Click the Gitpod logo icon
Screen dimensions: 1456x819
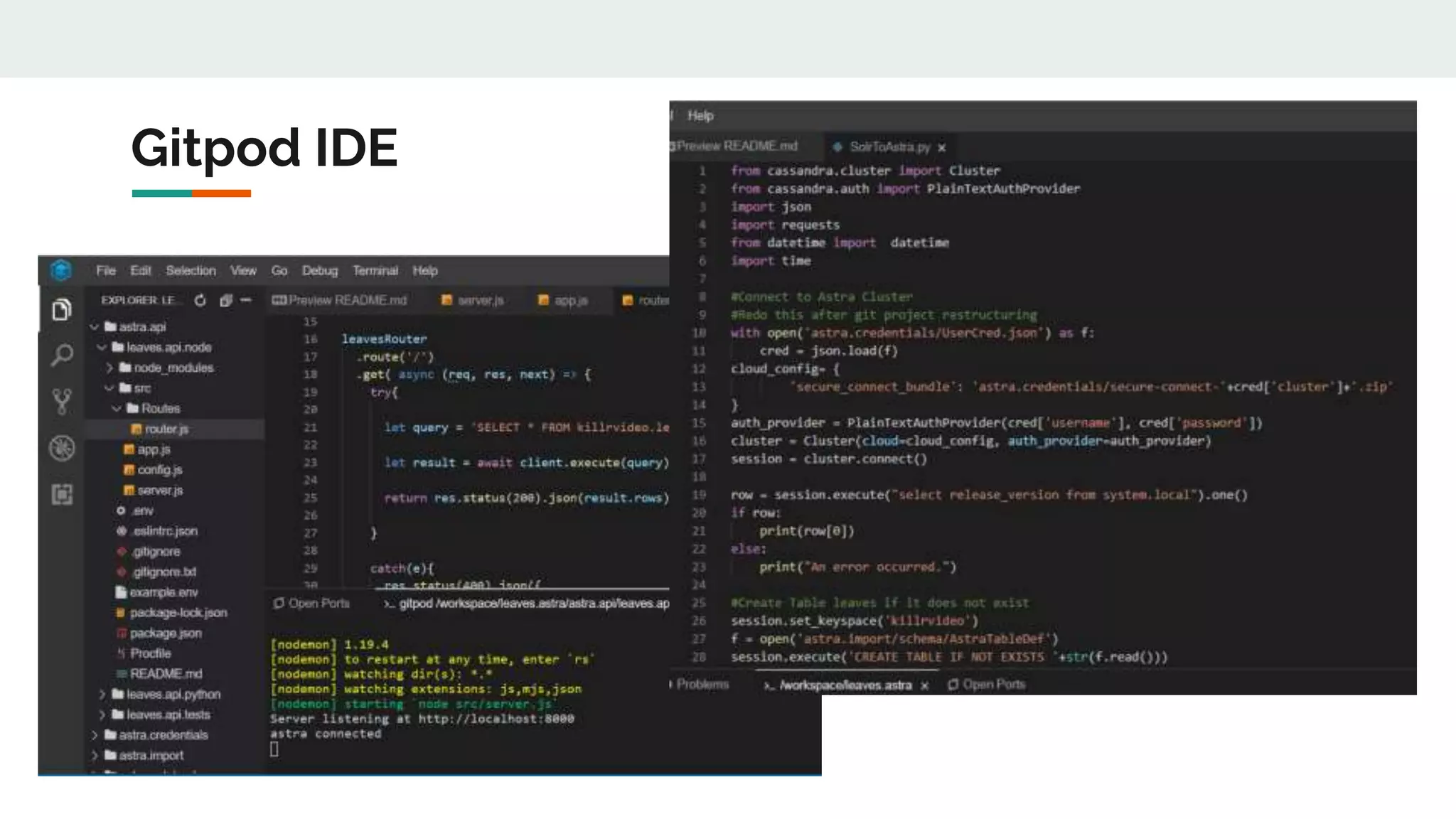[x=61, y=271]
